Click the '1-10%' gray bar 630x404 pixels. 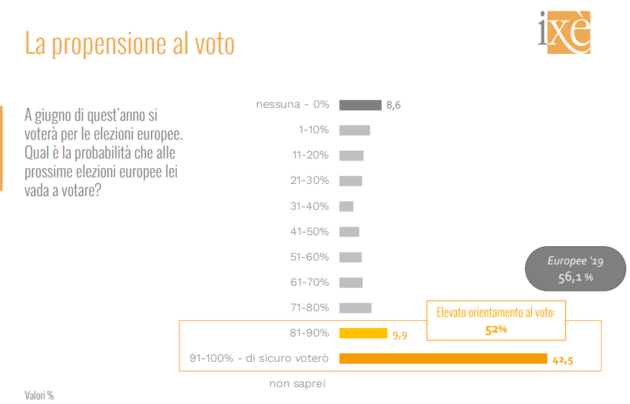[354, 130]
